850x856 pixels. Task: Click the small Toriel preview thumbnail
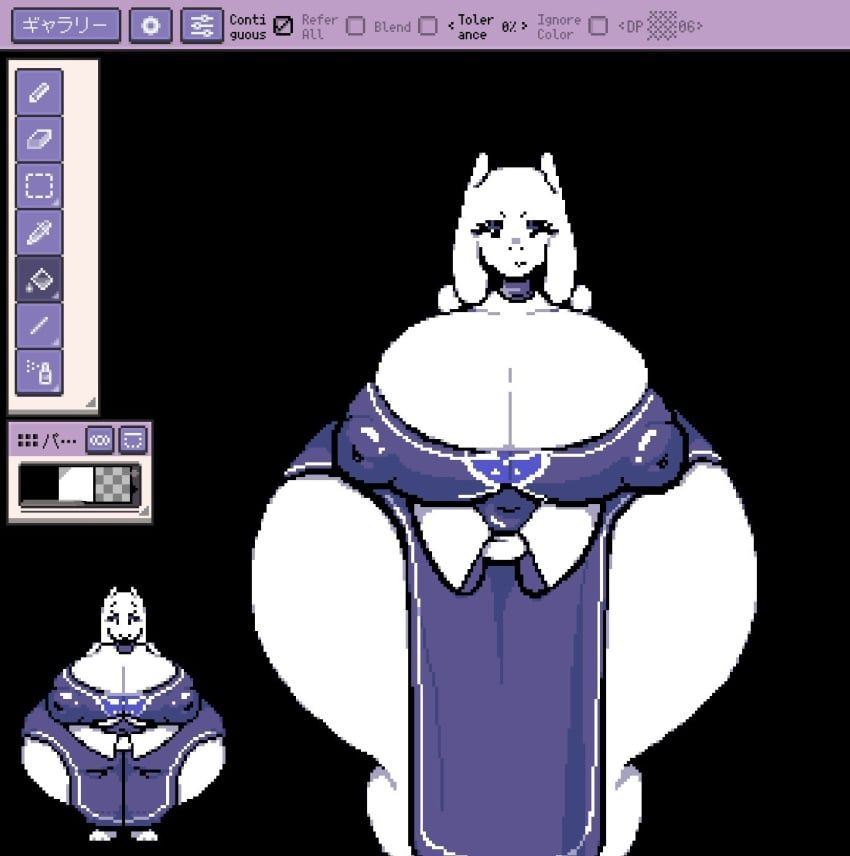tap(123, 715)
